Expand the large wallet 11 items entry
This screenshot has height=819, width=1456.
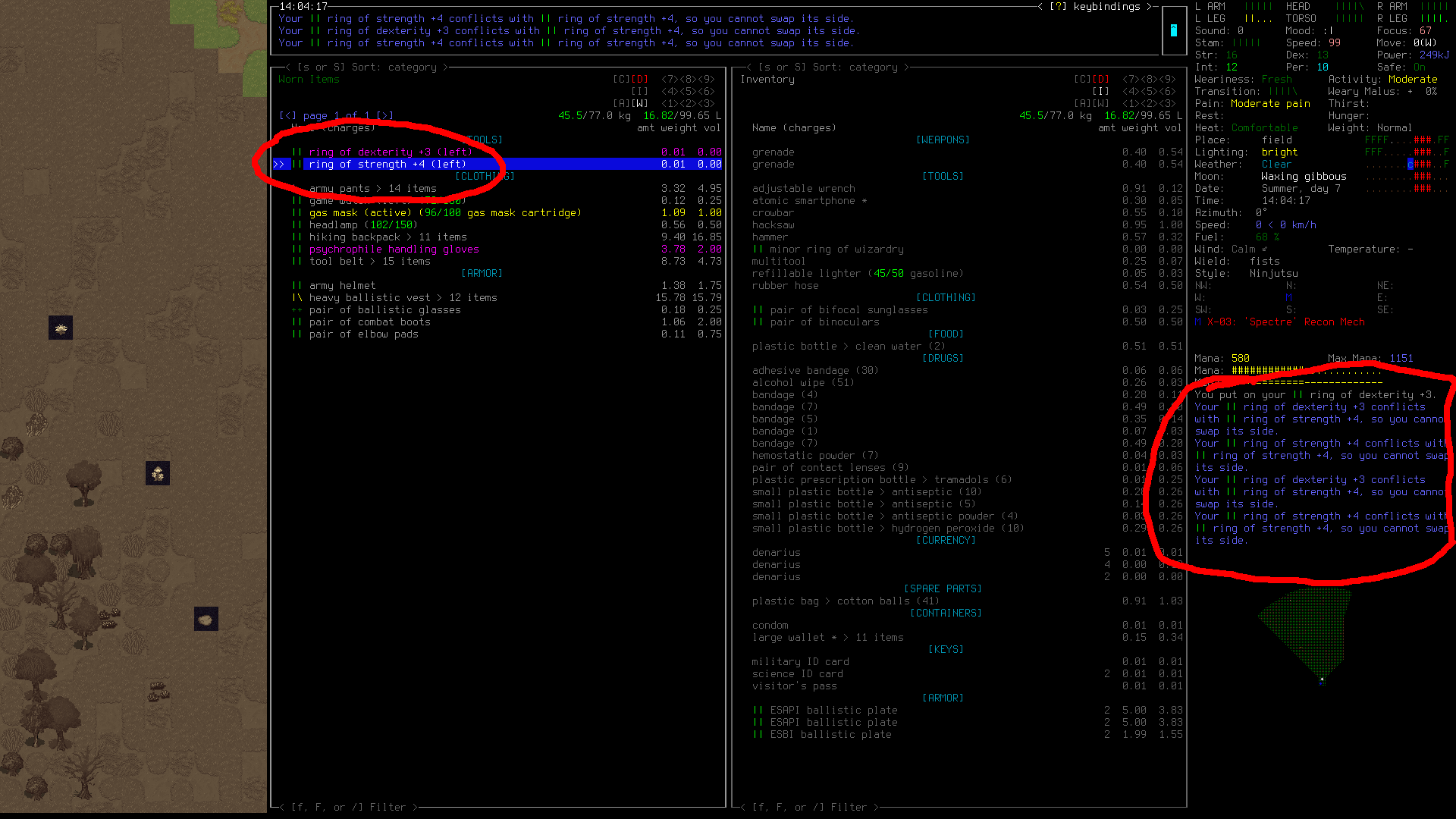click(827, 637)
